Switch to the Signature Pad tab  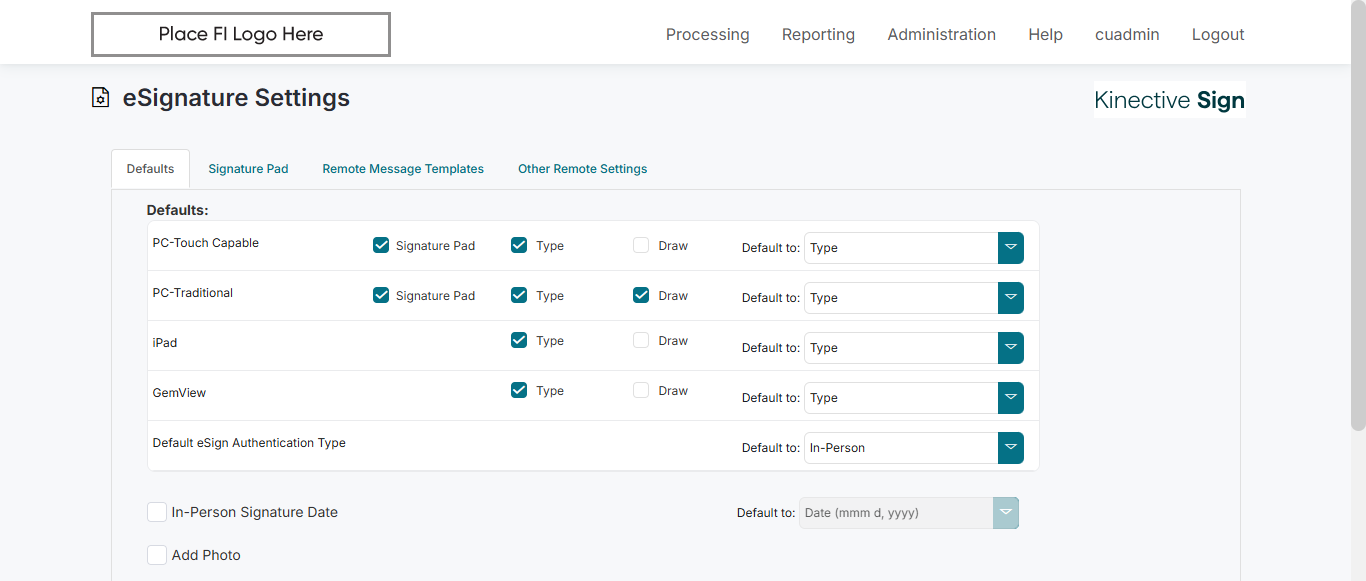[x=248, y=169]
